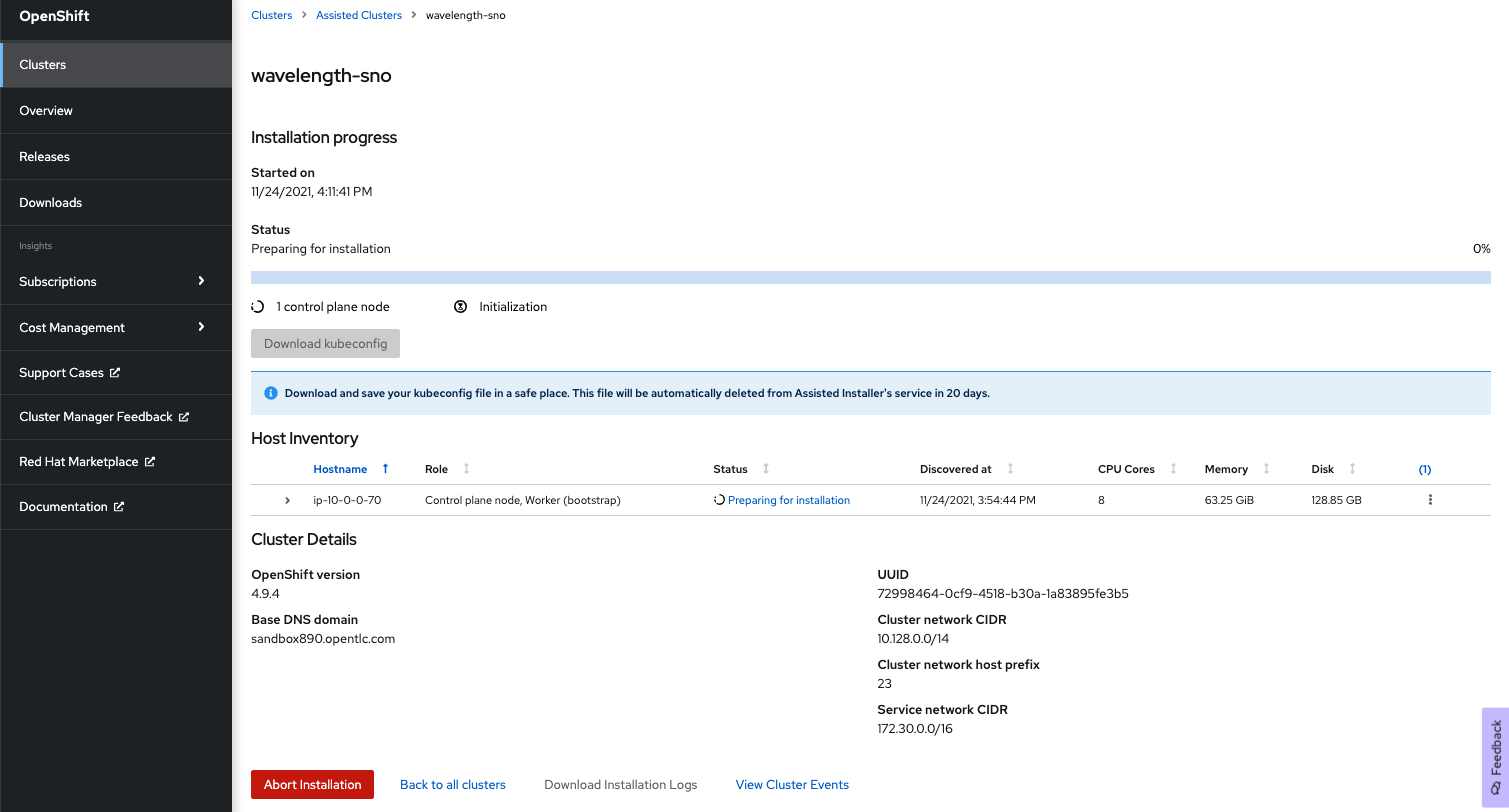Click the Hostname ascending sort arrow
This screenshot has height=812, width=1509.
pos(386,469)
